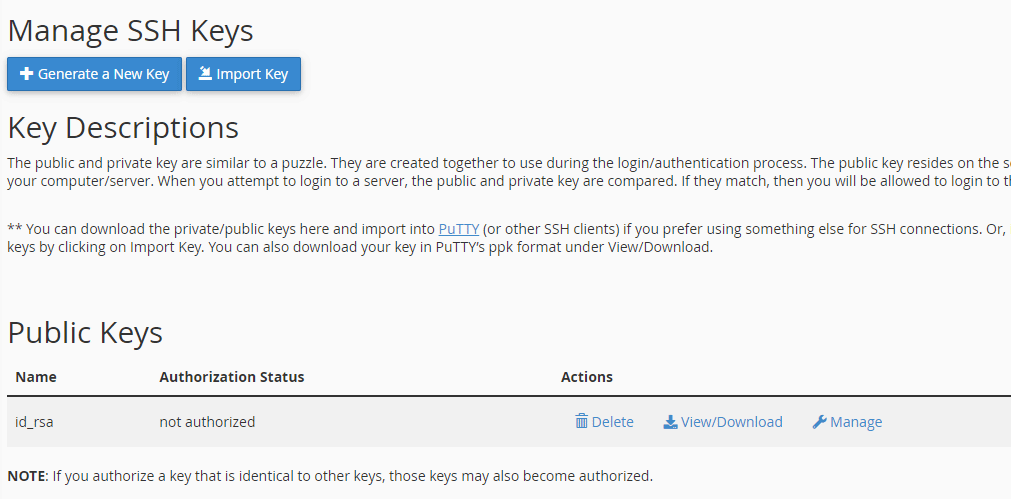
Task: Open the View/Download link text for id_rsa
Action: [731, 422]
